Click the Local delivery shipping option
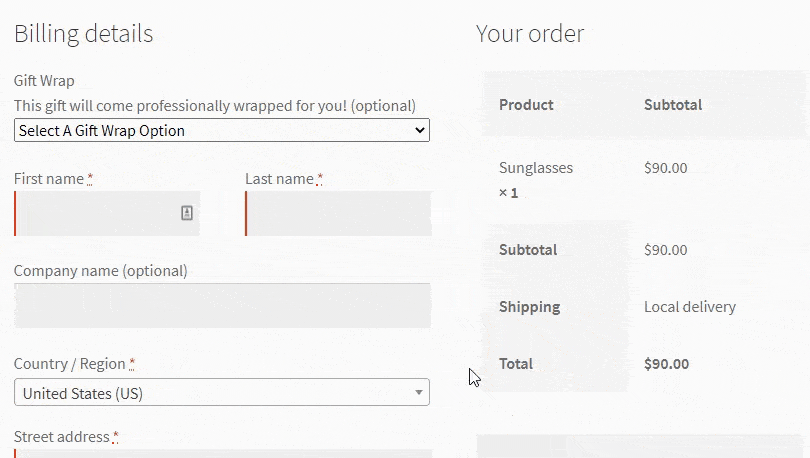 coord(690,307)
